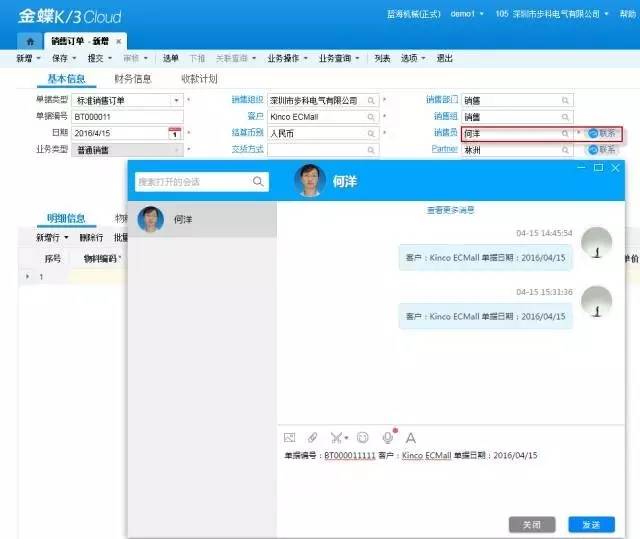Open the calendar picker for the 日期 field
The image size is (640, 539).
[x=174, y=133]
